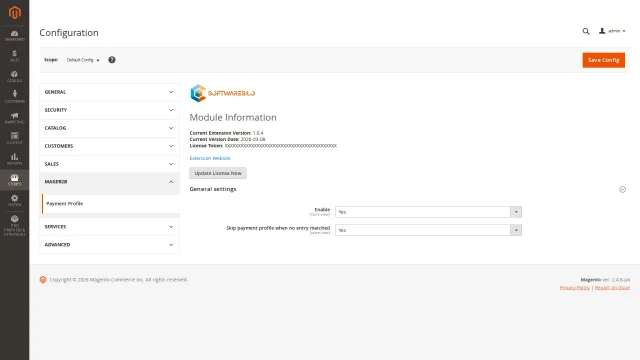Open the Content sidebar menu
640x360 pixels.
point(14,138)
